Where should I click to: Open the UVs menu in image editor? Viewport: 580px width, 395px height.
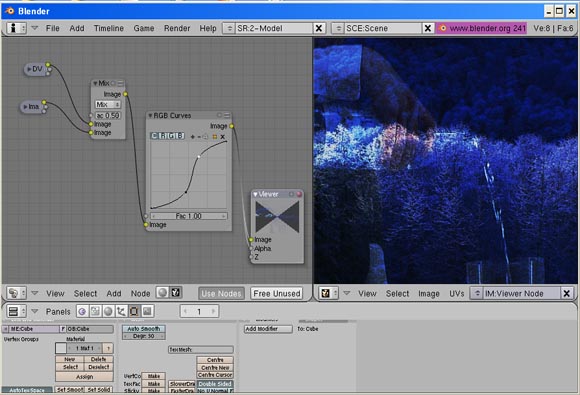tap(456, 293)
